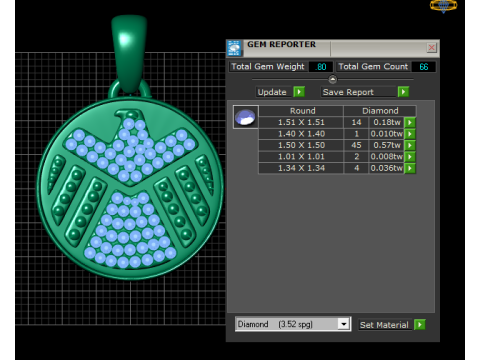Viewport: 480px width, 360px height.
Task: Click the 0.010tw weight cell
Action: 387,134
